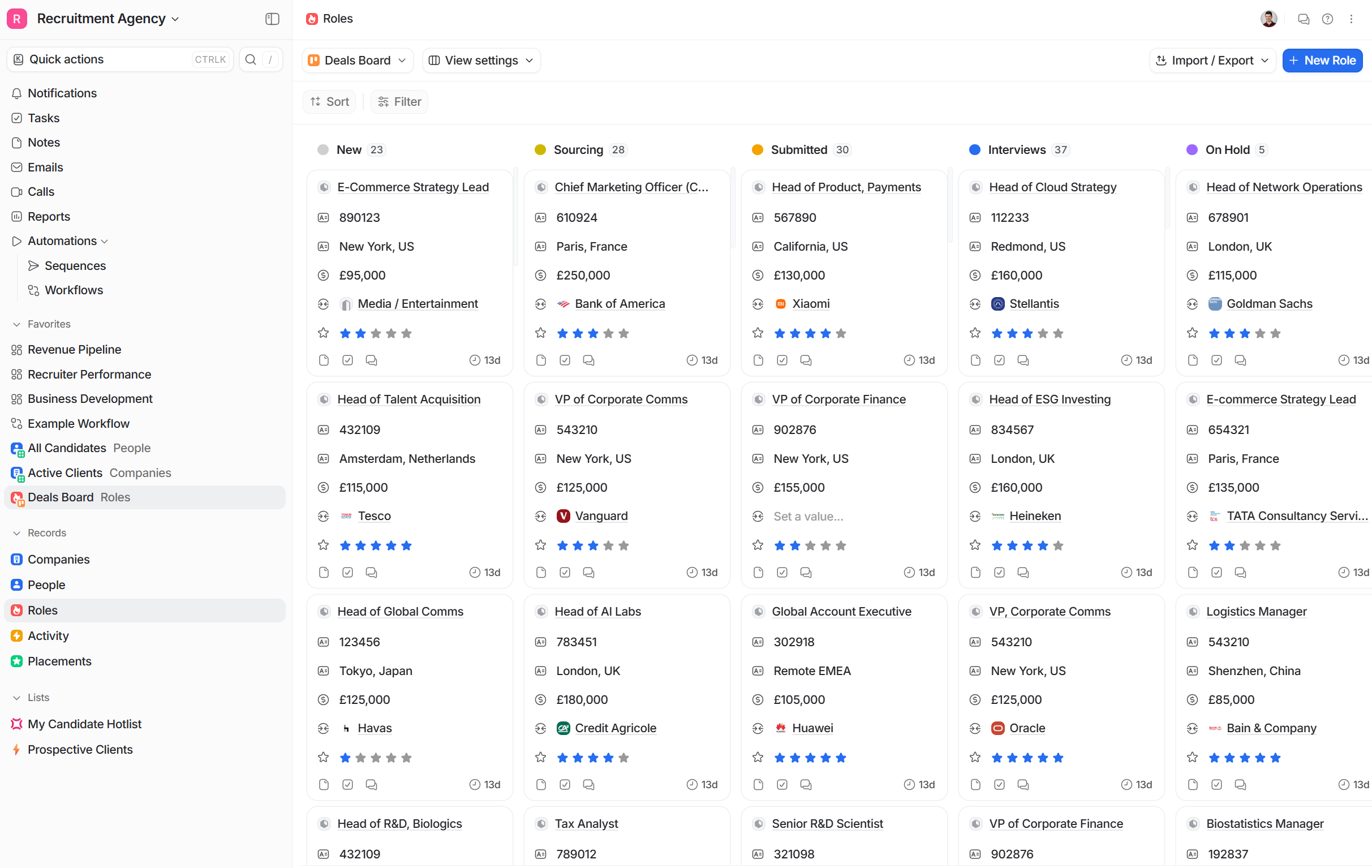
Task: Click comments icon on Head of Cloud Strategy card
Action: [x=1023, y=360]
